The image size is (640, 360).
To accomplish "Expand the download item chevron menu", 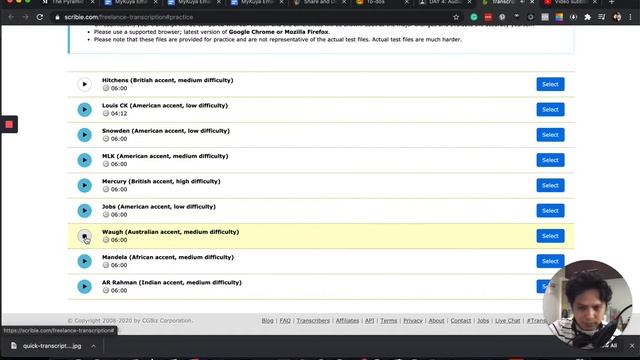I will click(93, 346).
